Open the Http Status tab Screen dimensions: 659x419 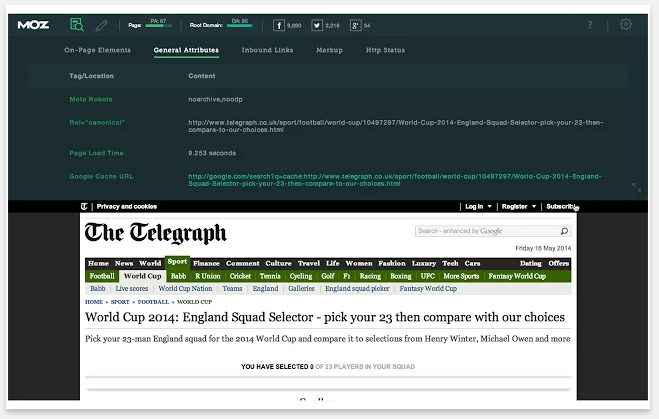[x=385, y=50]
